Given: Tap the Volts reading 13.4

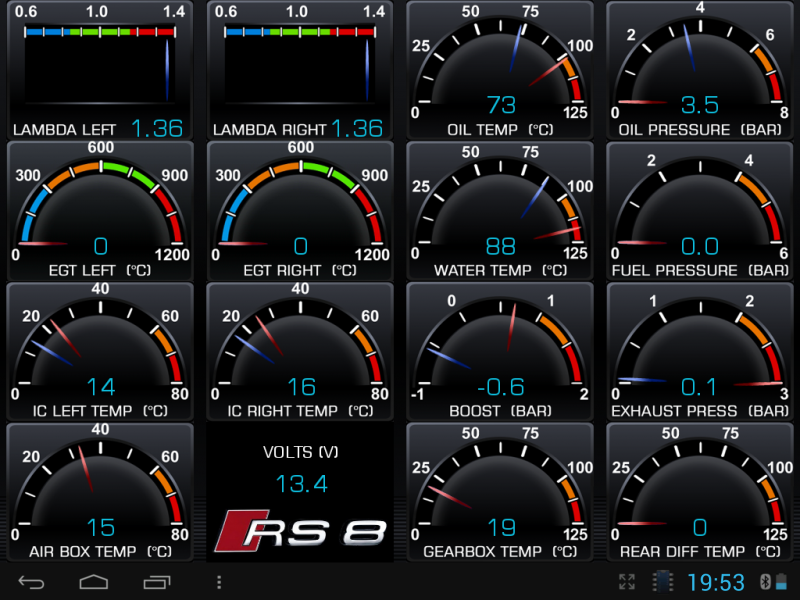Looking at the screenshot, I should pos(301,484).
